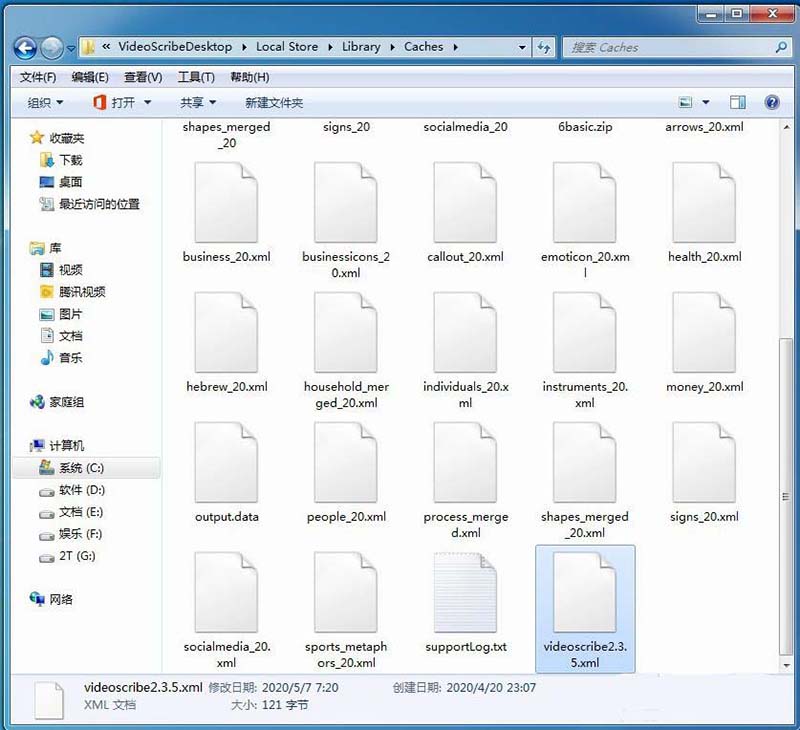
Task: Select the output.data file icon
Action: 226,462
